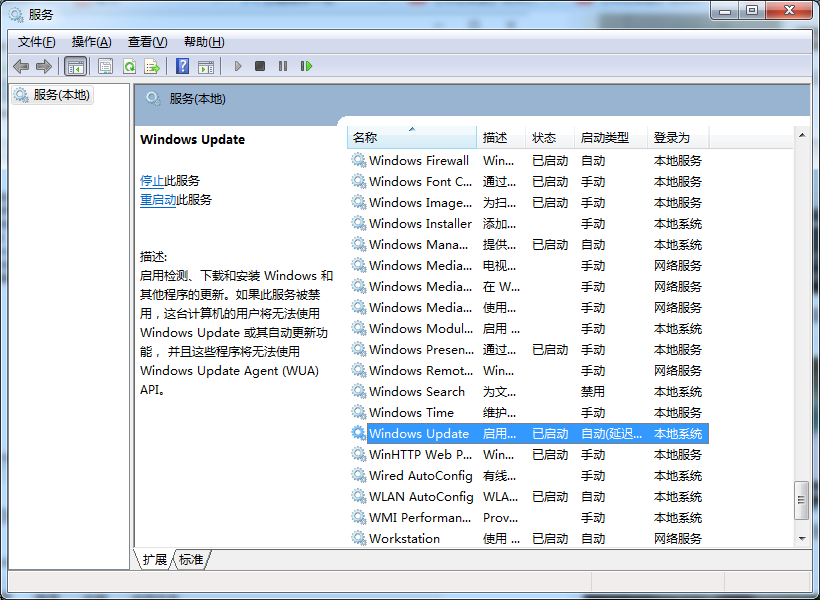Click the gear icon beside Windows Firewall

pyautogui.click(x=358, y=160)
